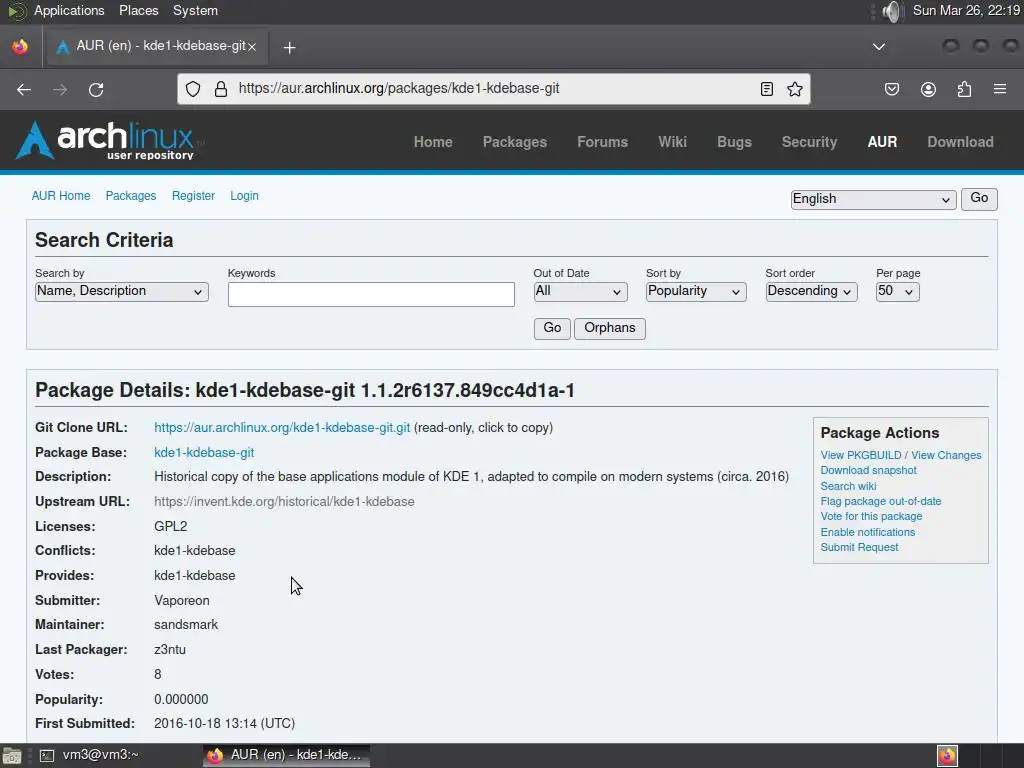
Task: Click the Packages link below the header
Action: [x=131, y=196]
